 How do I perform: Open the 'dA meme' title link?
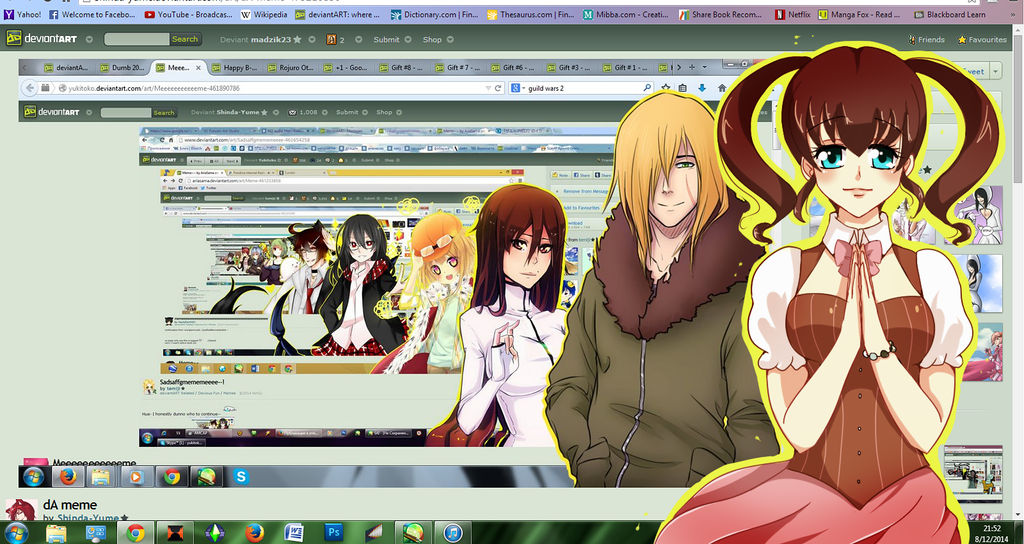[x=70, y=505]
